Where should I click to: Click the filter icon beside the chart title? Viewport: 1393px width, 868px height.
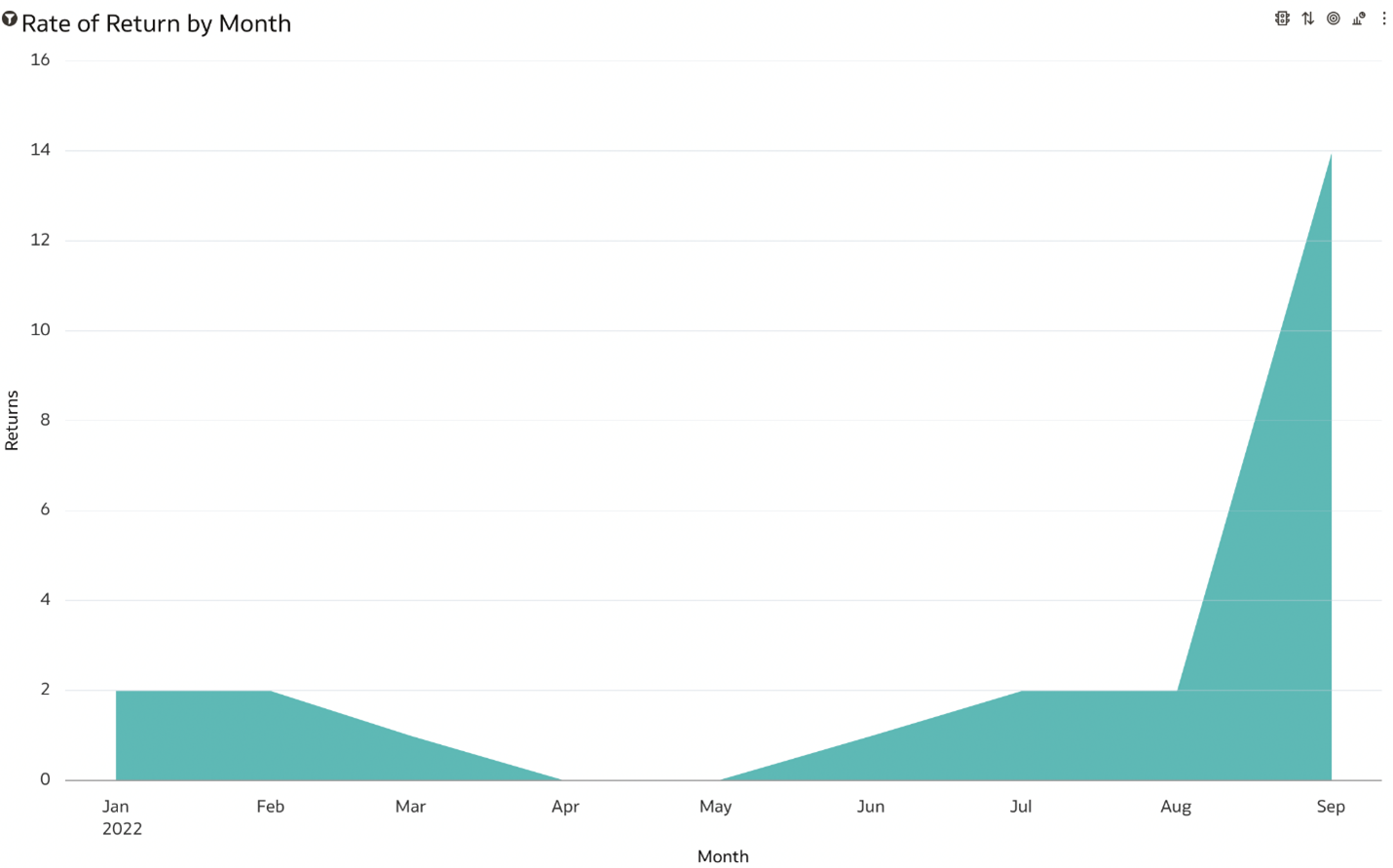11,19
